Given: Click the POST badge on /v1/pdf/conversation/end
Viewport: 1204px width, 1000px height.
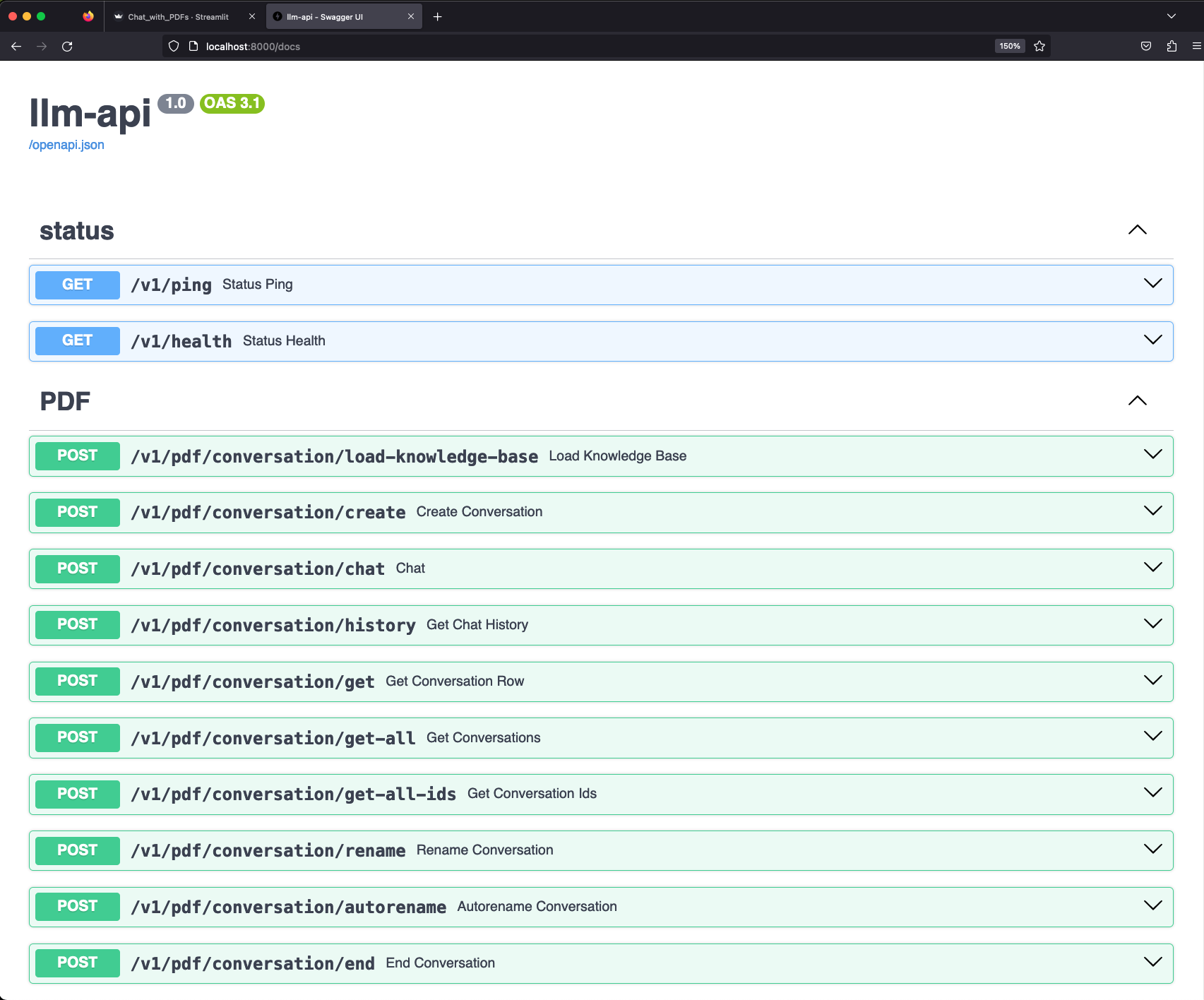Looking at the screenshot, I should pos(77,963).
